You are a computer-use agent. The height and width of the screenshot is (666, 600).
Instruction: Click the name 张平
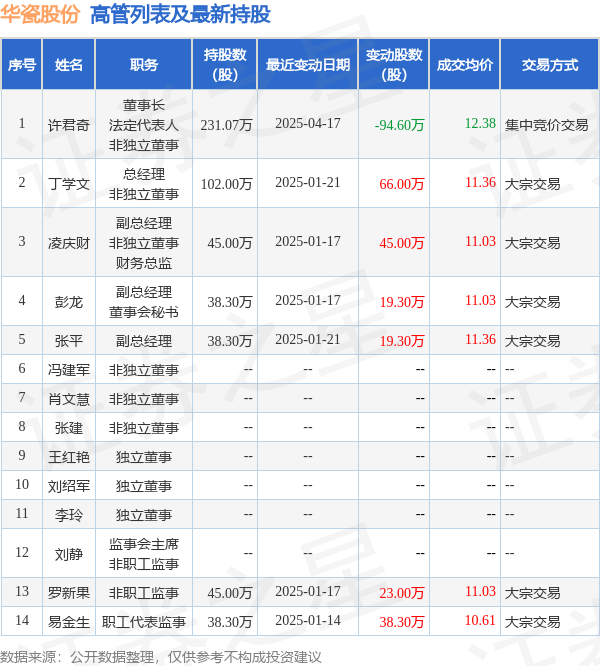point(69,341)
